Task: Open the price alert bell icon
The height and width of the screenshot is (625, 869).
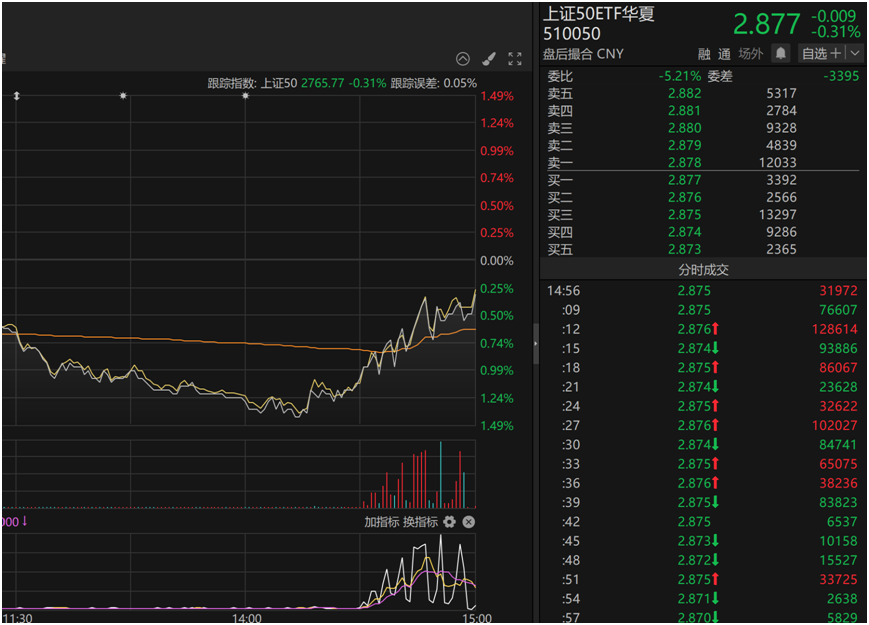Action: click(x=780, y=53)
